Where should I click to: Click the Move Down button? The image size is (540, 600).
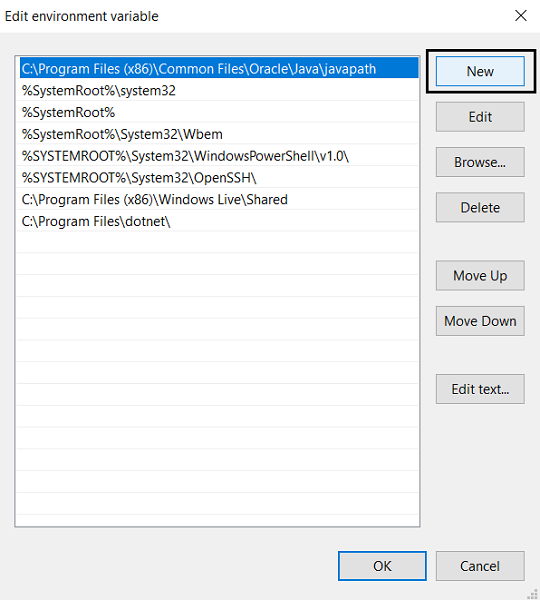pyautogui.click(x=480, y=321)
